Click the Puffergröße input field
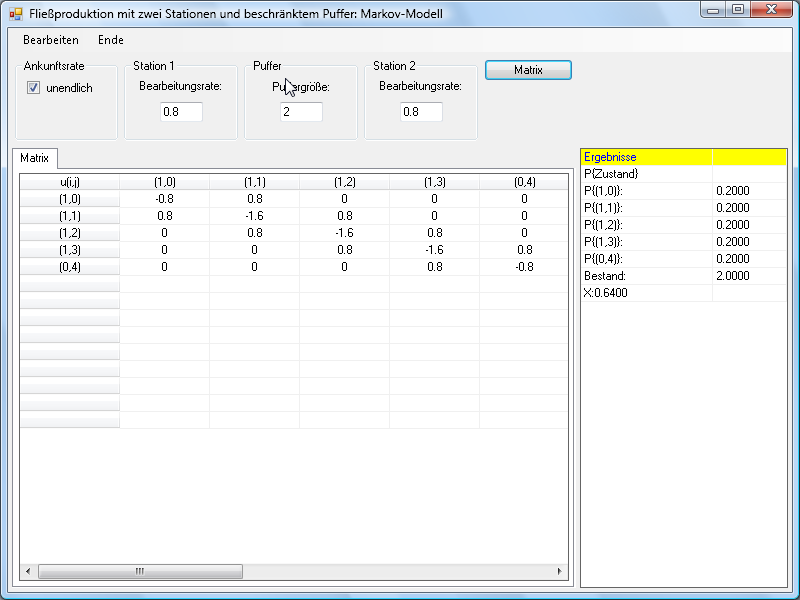 (x=301, y=112)
